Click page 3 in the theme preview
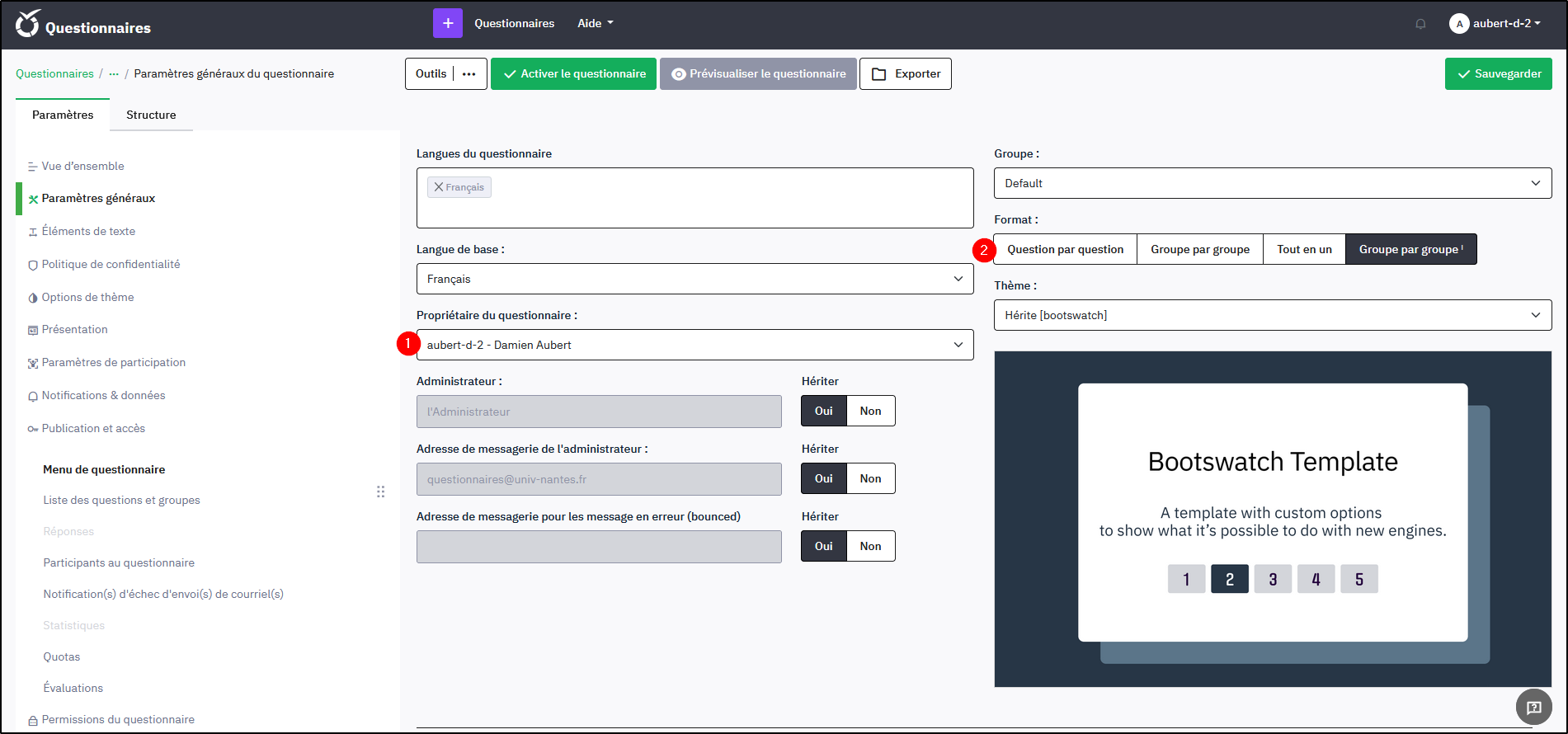The image size is (1568, 734). 1273,579
